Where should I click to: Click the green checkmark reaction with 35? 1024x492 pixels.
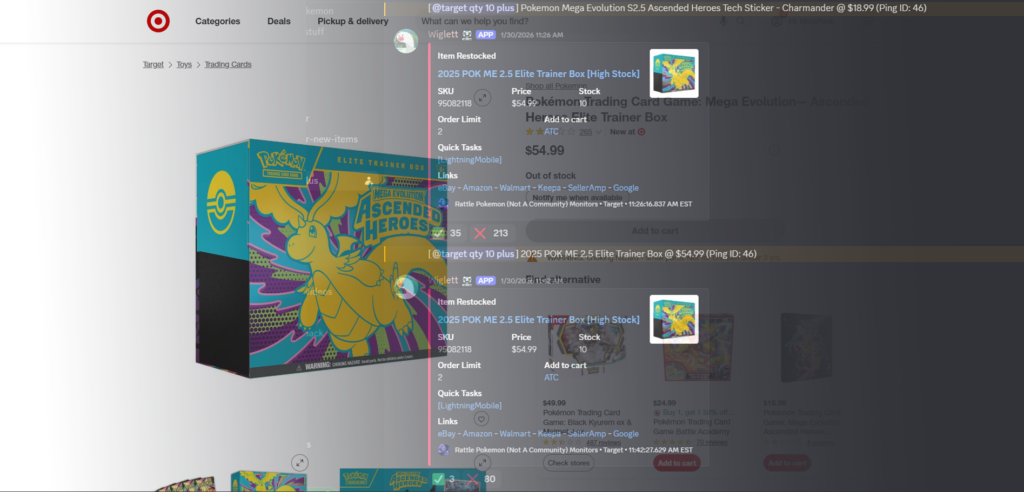coord(447,233)
